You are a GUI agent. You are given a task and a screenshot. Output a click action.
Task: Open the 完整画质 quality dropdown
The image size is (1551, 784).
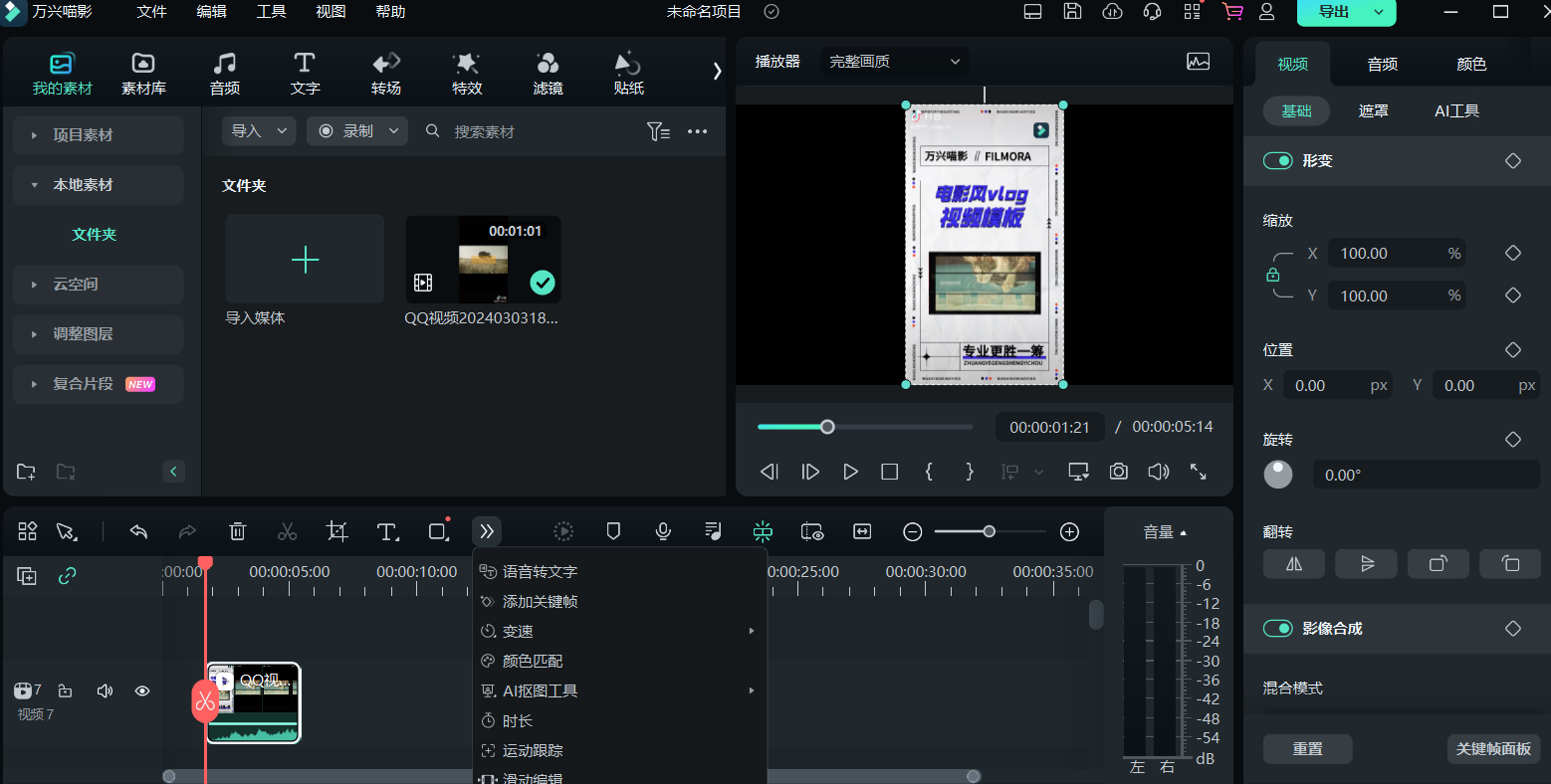[x=893, y=62]
